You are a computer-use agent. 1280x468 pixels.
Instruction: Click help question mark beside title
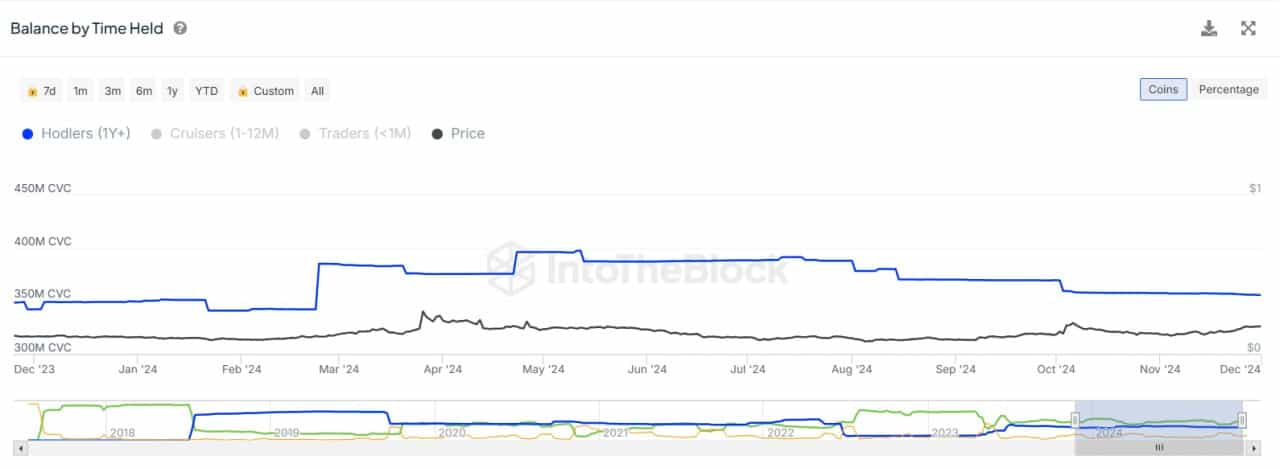180,28
